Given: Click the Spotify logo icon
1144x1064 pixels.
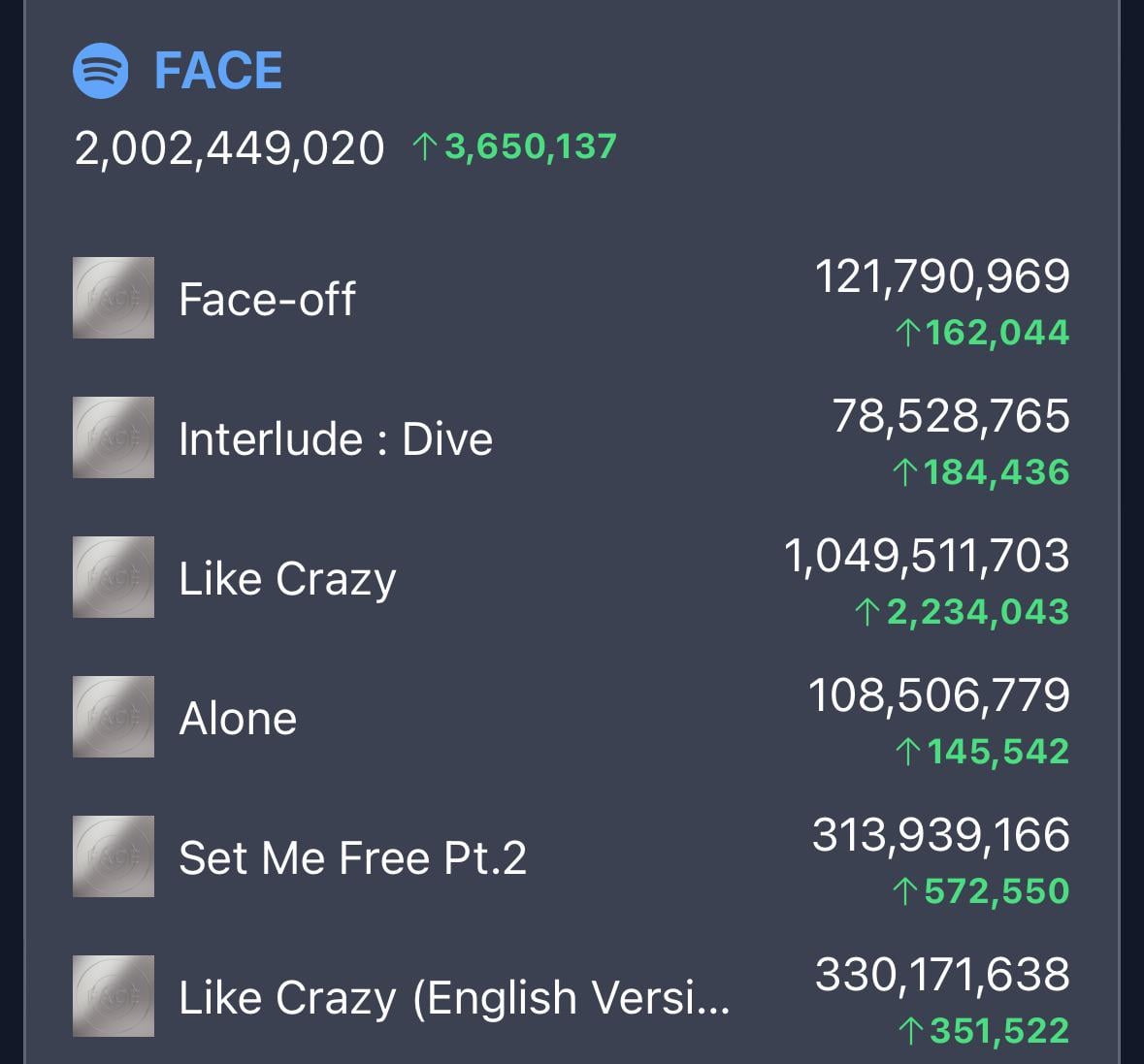Looking at the screenshot, I should coord(100,71).
